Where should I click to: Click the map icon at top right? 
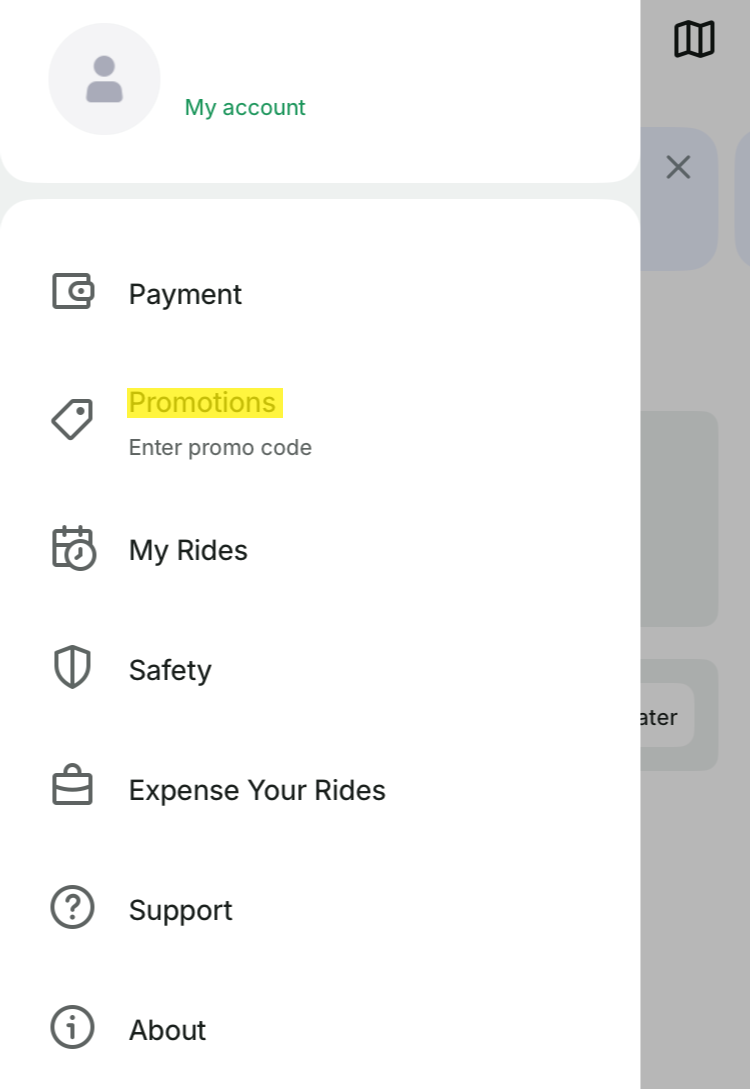[694, 40]
